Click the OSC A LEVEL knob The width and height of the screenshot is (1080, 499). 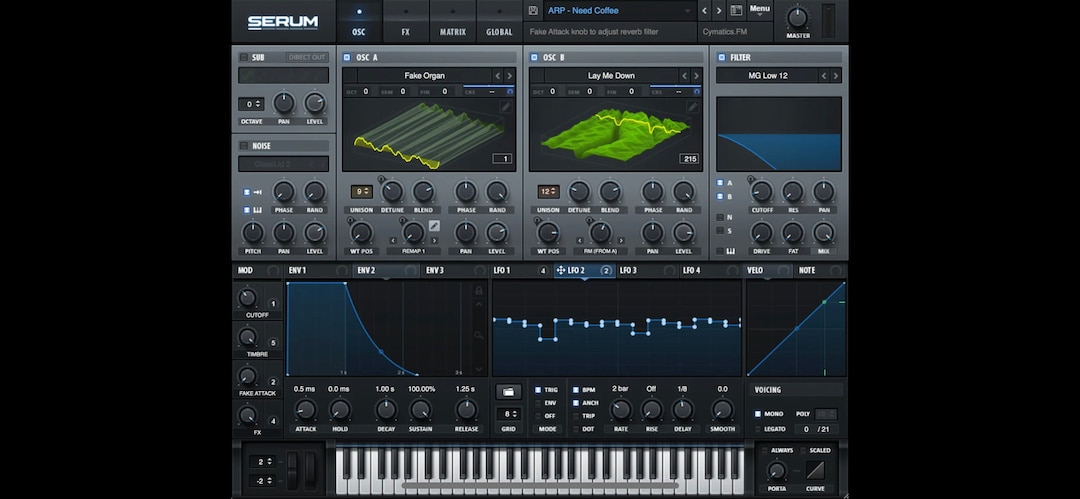(x=497, y=233)
